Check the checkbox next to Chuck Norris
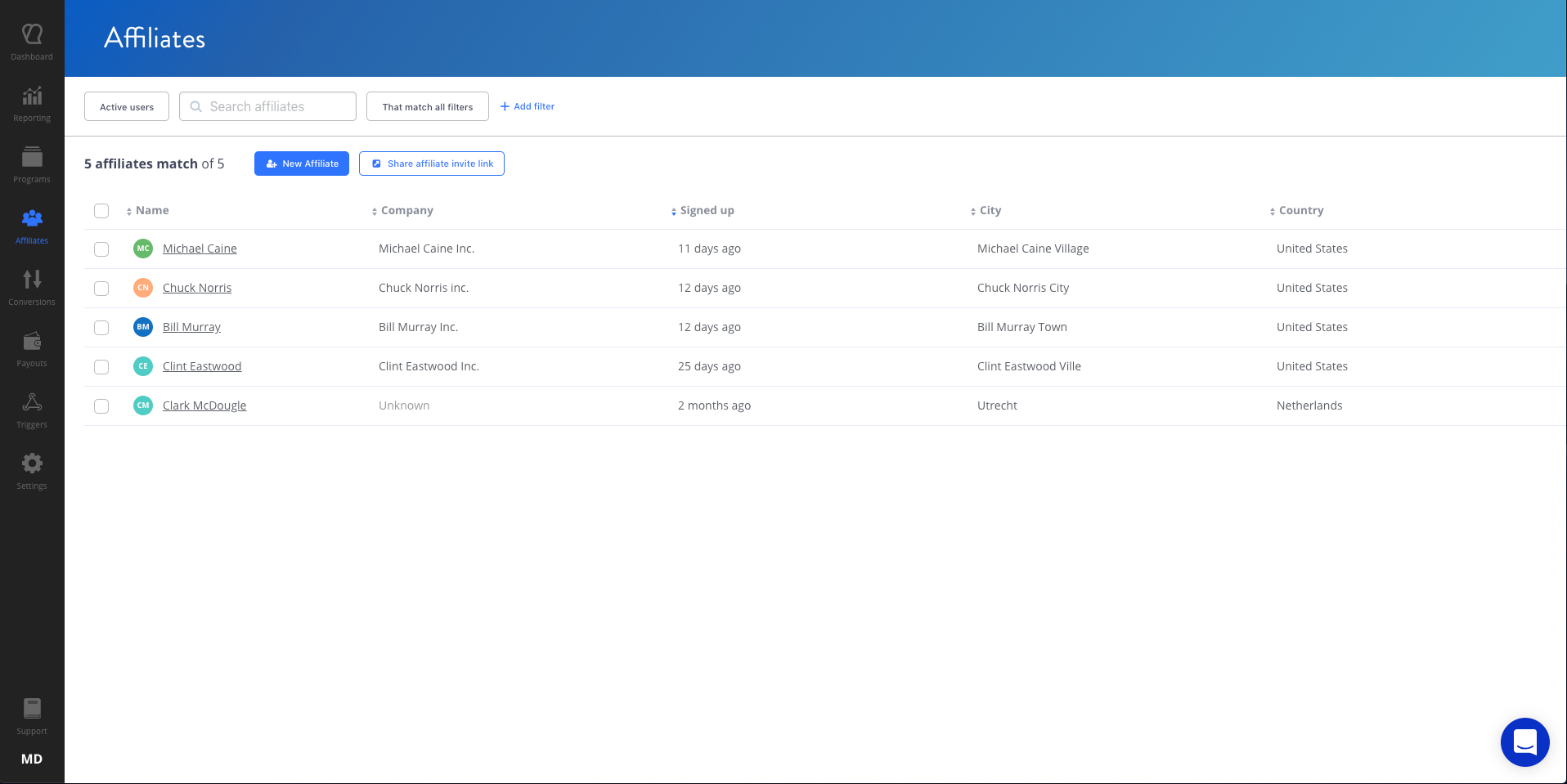1567x784 pixels. point(101,288)
